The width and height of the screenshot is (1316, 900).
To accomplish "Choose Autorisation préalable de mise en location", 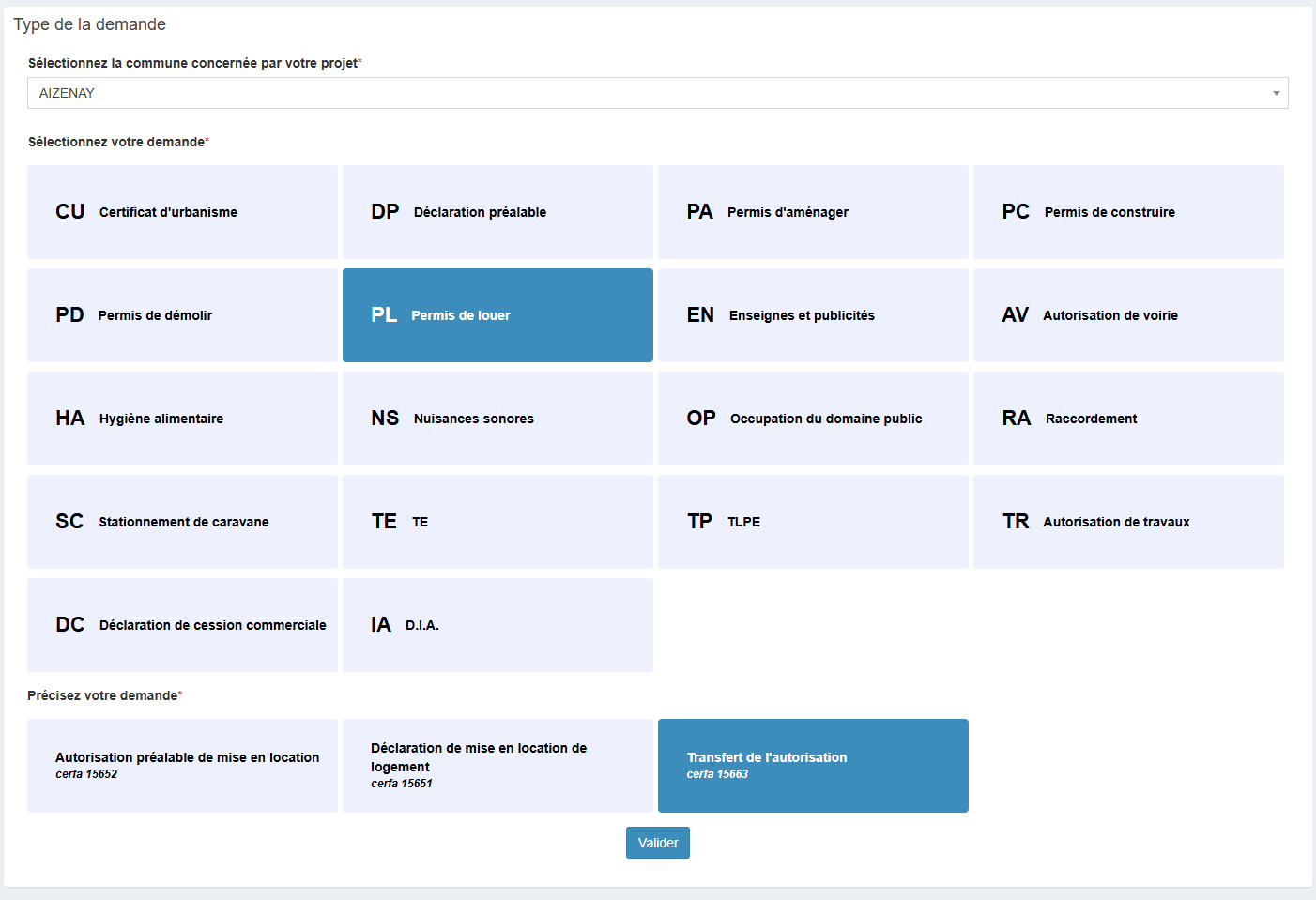I will pyautogui.click(x=182, y=766).
